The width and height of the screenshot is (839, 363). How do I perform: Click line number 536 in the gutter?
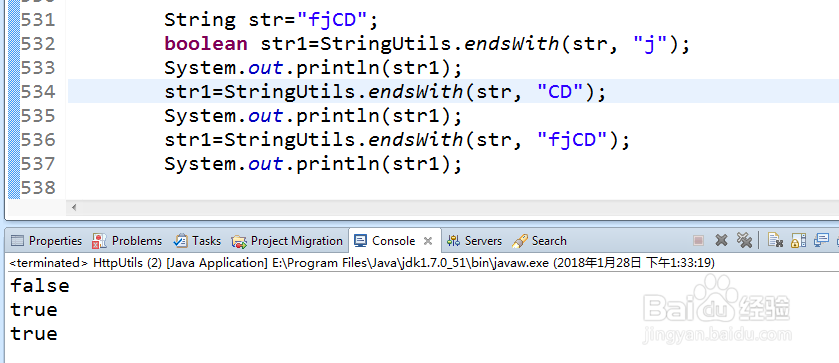(x=37, y=140)
